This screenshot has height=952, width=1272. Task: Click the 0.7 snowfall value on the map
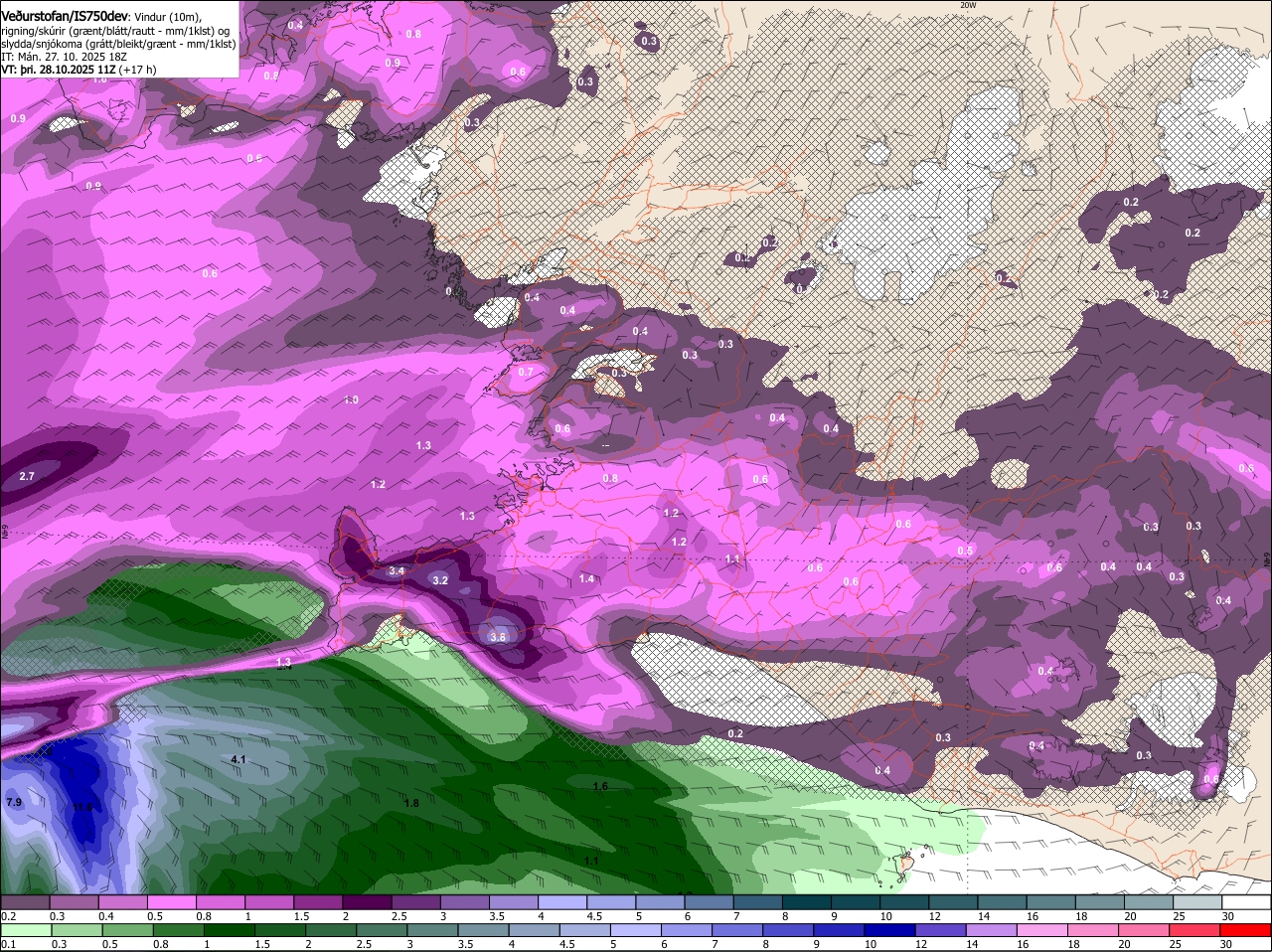point(526,372)
